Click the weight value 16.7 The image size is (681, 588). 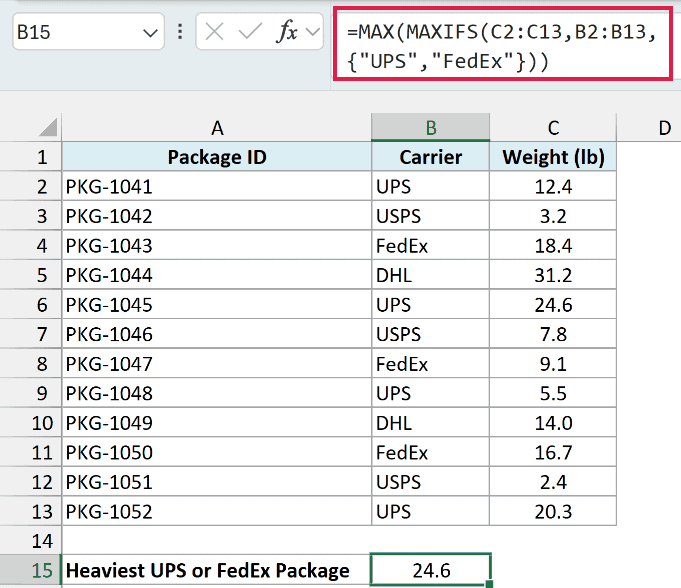pyautogui.click(x=553, y=452)
